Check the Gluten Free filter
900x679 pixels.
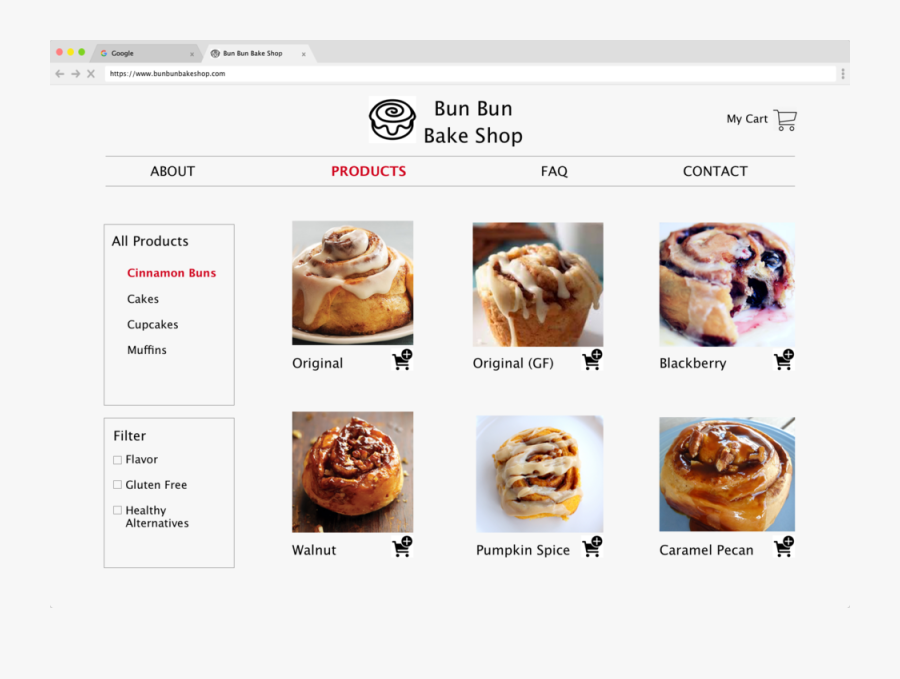(117, 485)
